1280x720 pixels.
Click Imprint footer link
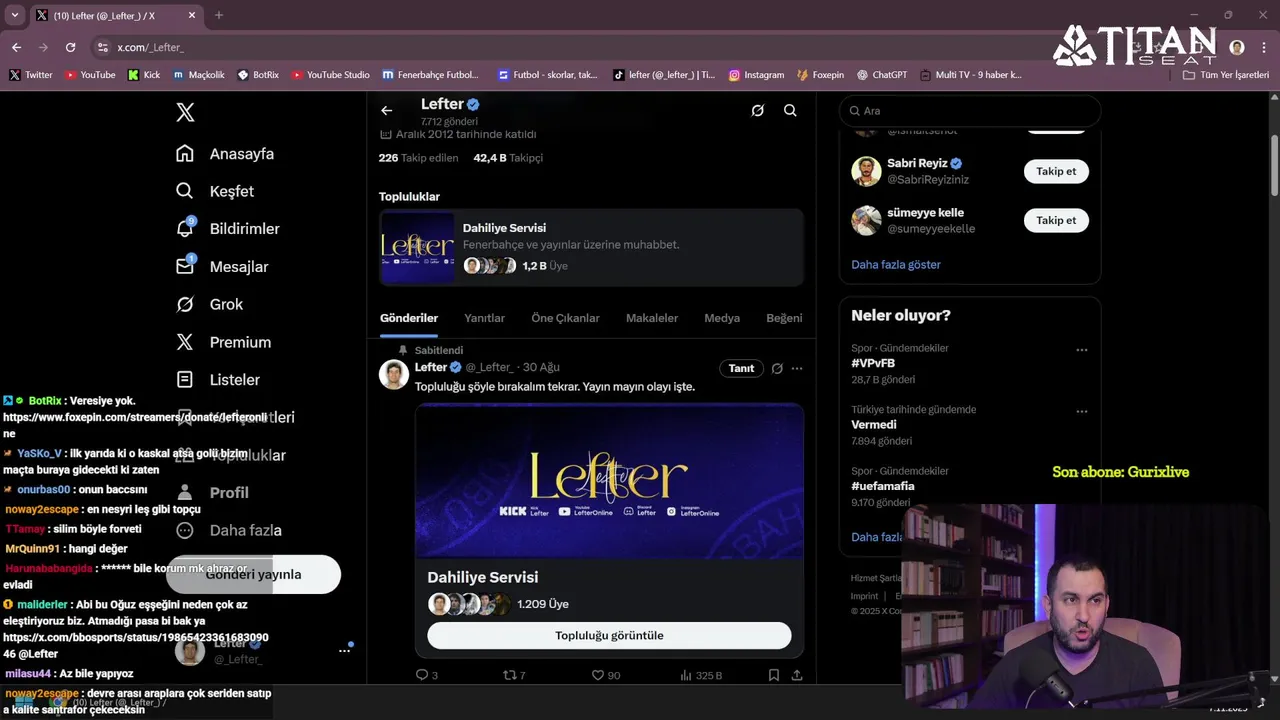click(x=864, y=596)
